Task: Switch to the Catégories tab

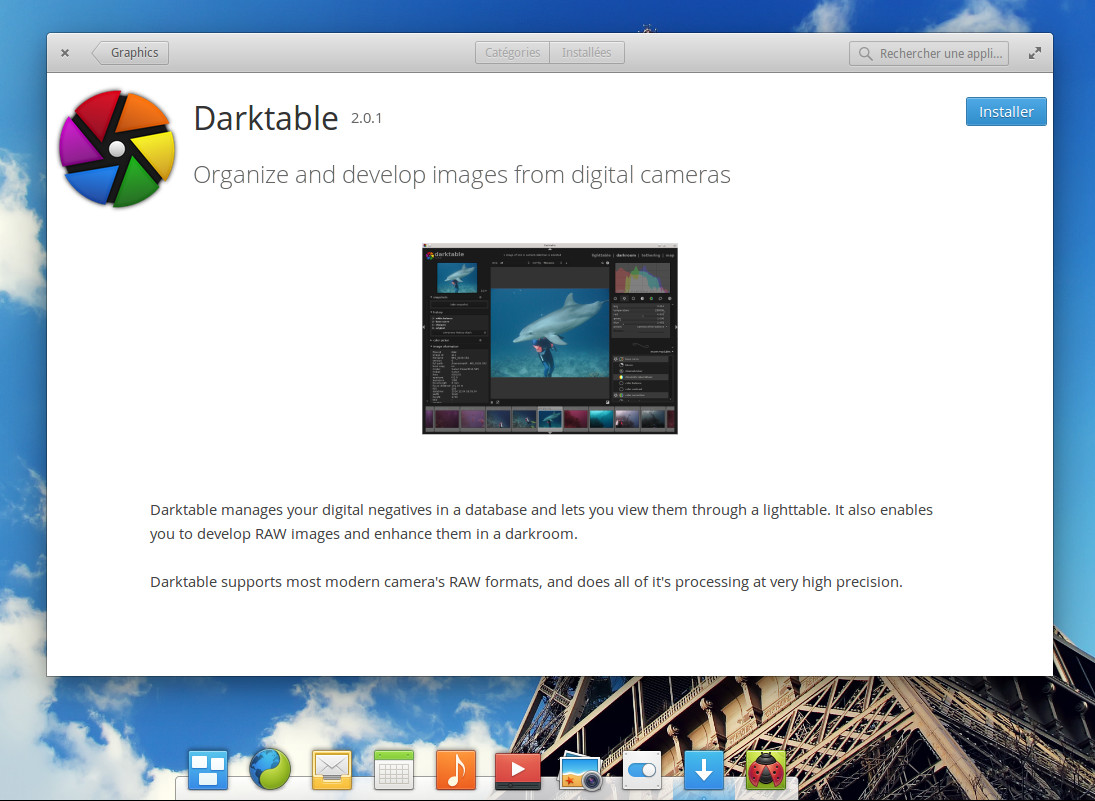Action: point(513,52)
